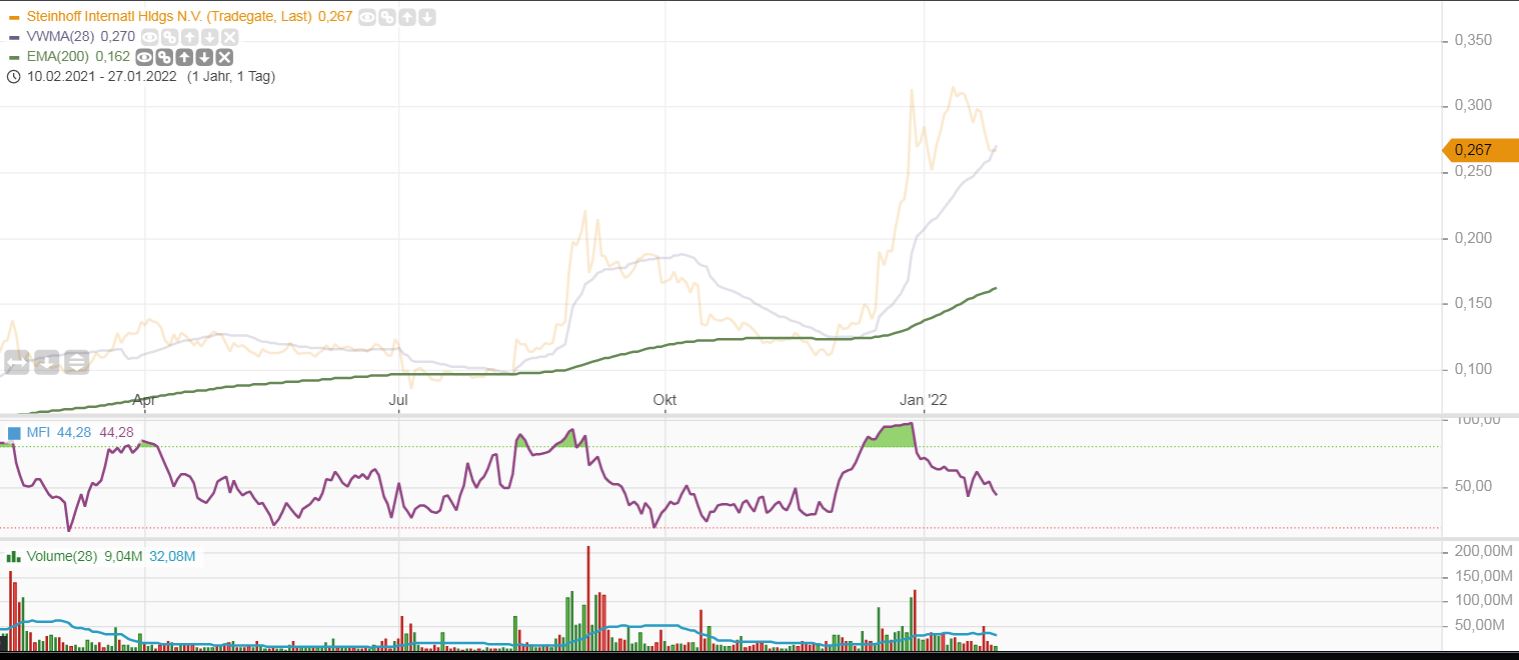
Task: Click the down-arrow chart tool icon
Action: point(47,362)
